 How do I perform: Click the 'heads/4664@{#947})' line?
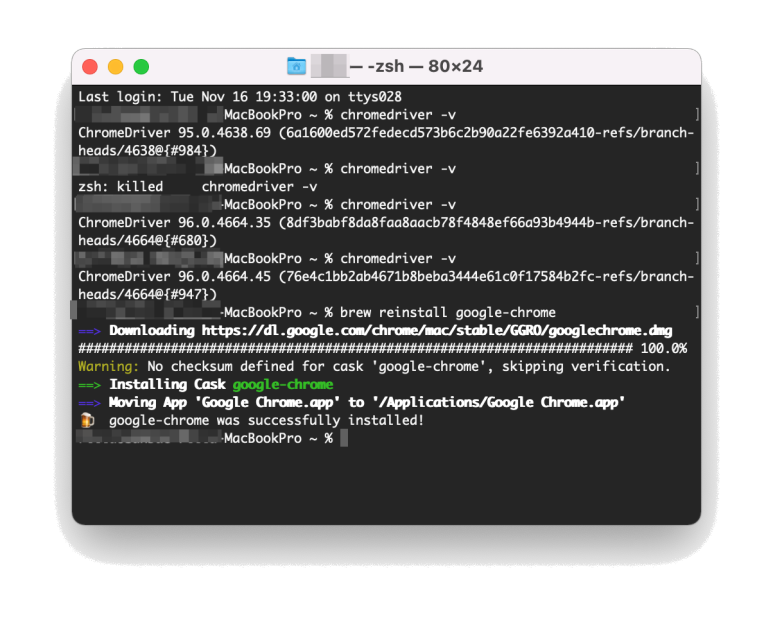point(147,294)
